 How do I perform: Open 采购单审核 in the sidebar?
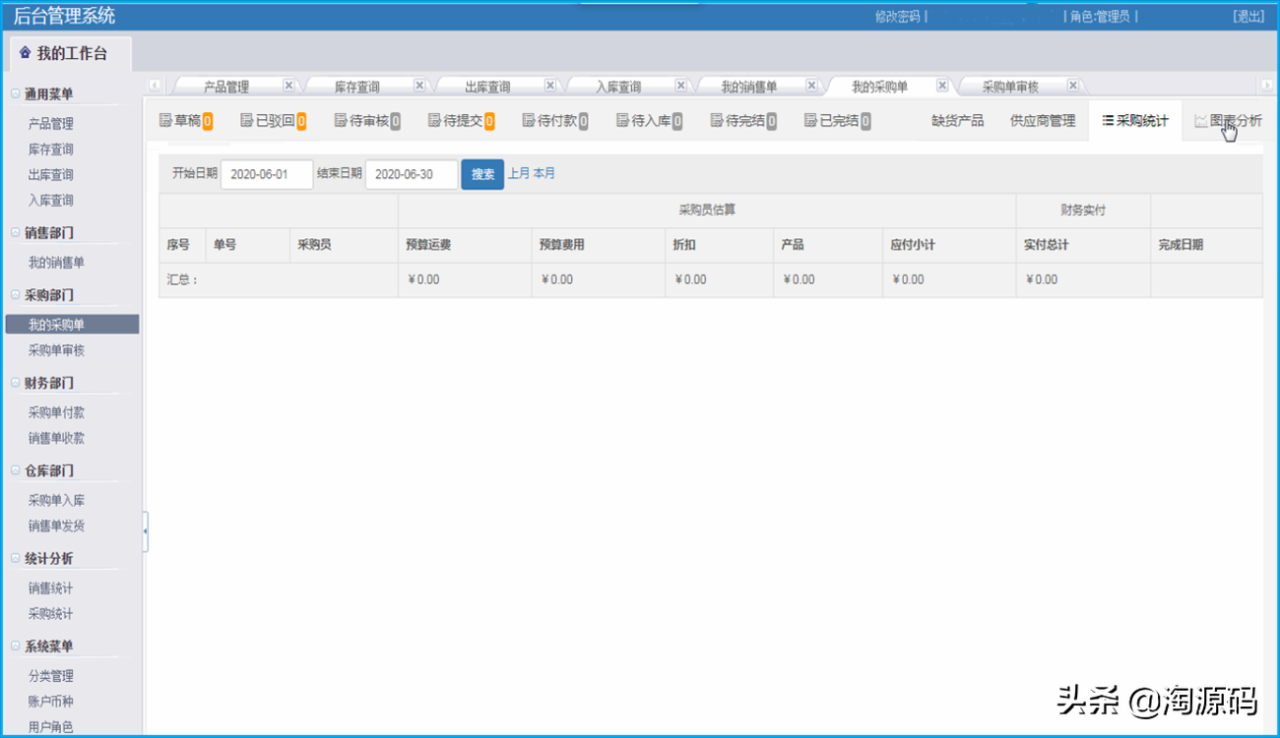57,350
